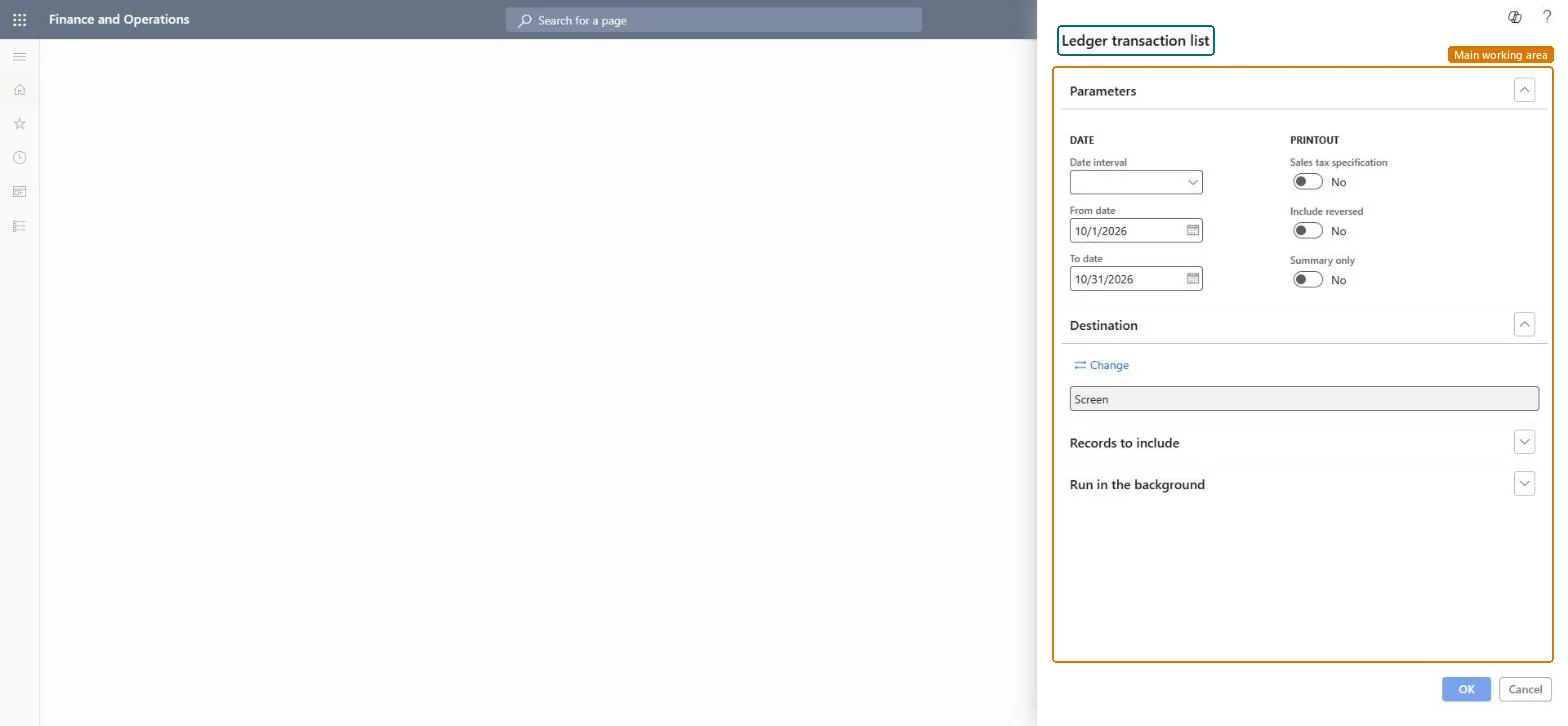Turn on the Summary only switch
The width and height of the screenshot is (1568, 726).
click(x=1308, y=279)
